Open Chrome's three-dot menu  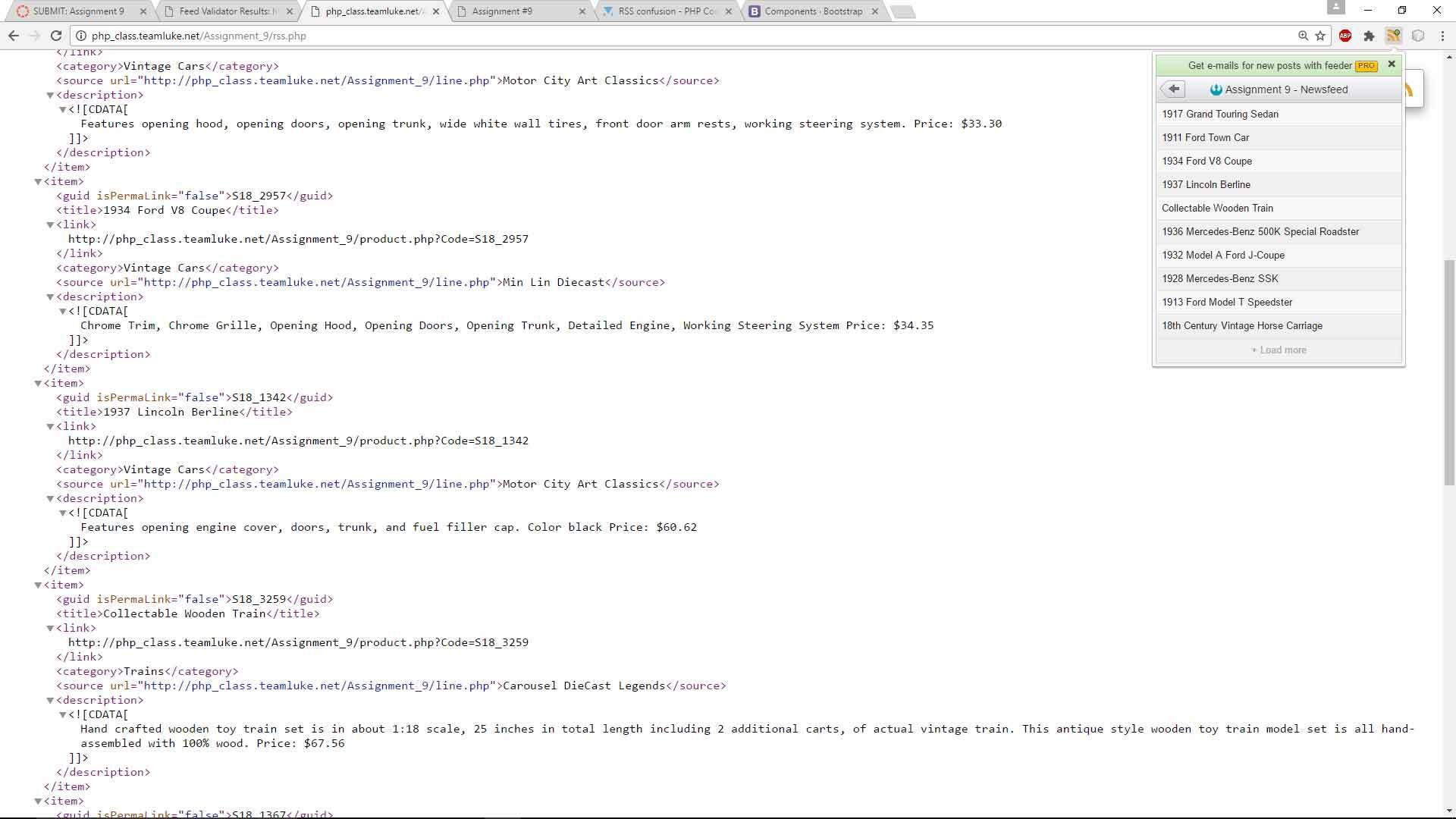click(x=1442, y=36)
